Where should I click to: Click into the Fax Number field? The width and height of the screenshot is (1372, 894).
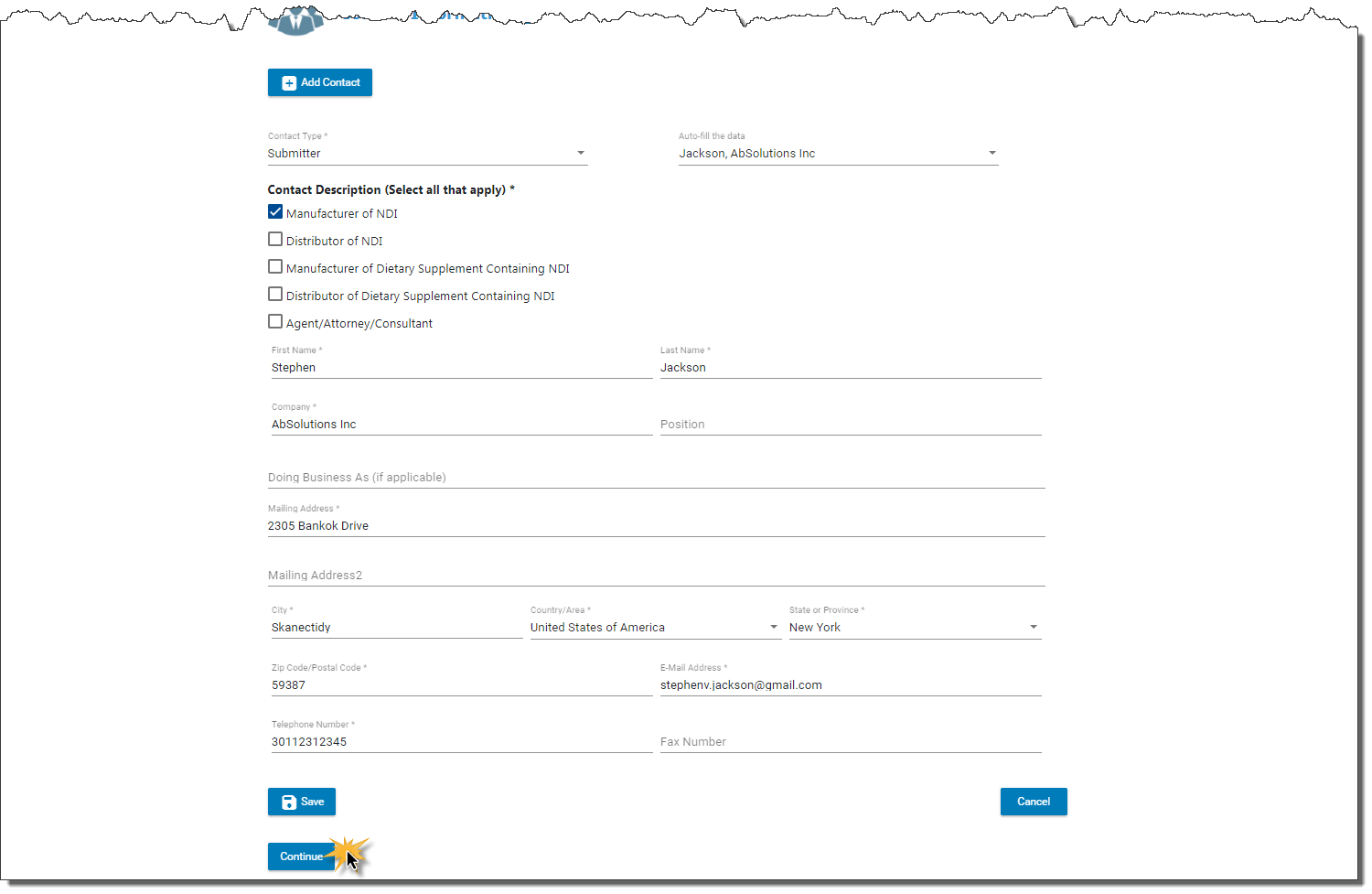point(850,742)
